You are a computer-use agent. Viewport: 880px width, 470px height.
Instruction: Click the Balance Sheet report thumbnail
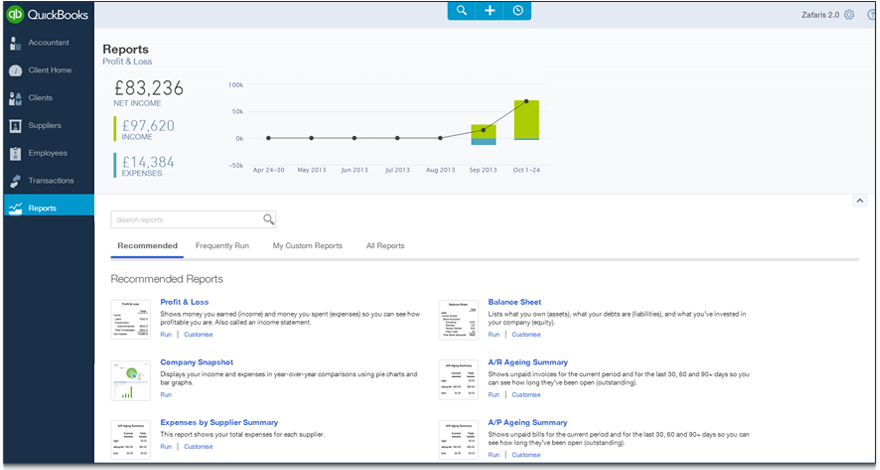pos(459,320)
